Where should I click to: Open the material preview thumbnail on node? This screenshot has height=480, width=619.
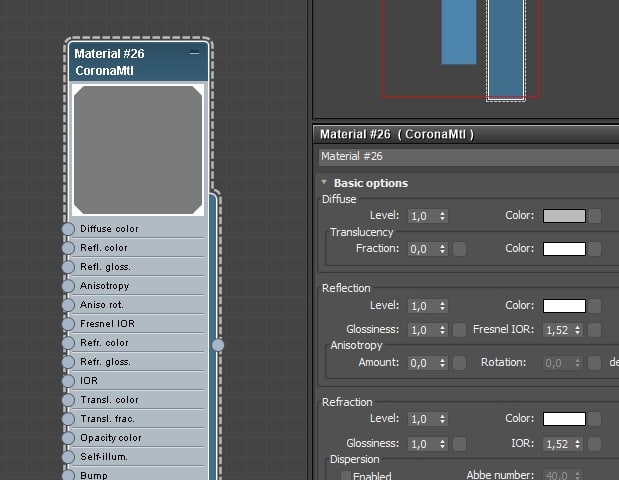(x=138, y=150)
